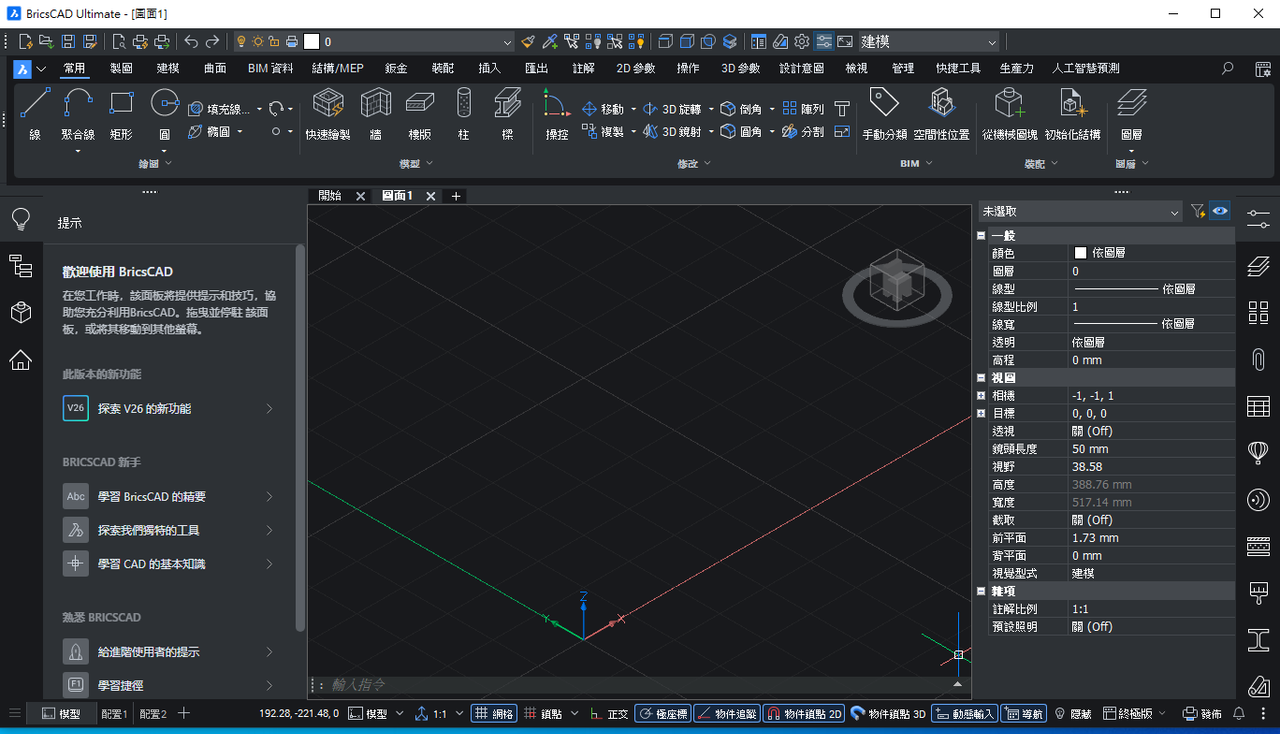
Task: Select the 聚合線 polyline tool
Action: (78, 114)
